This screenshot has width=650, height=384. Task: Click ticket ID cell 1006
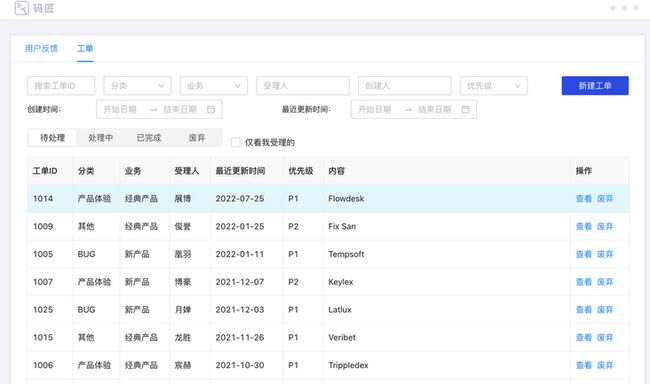pos(50,365)
